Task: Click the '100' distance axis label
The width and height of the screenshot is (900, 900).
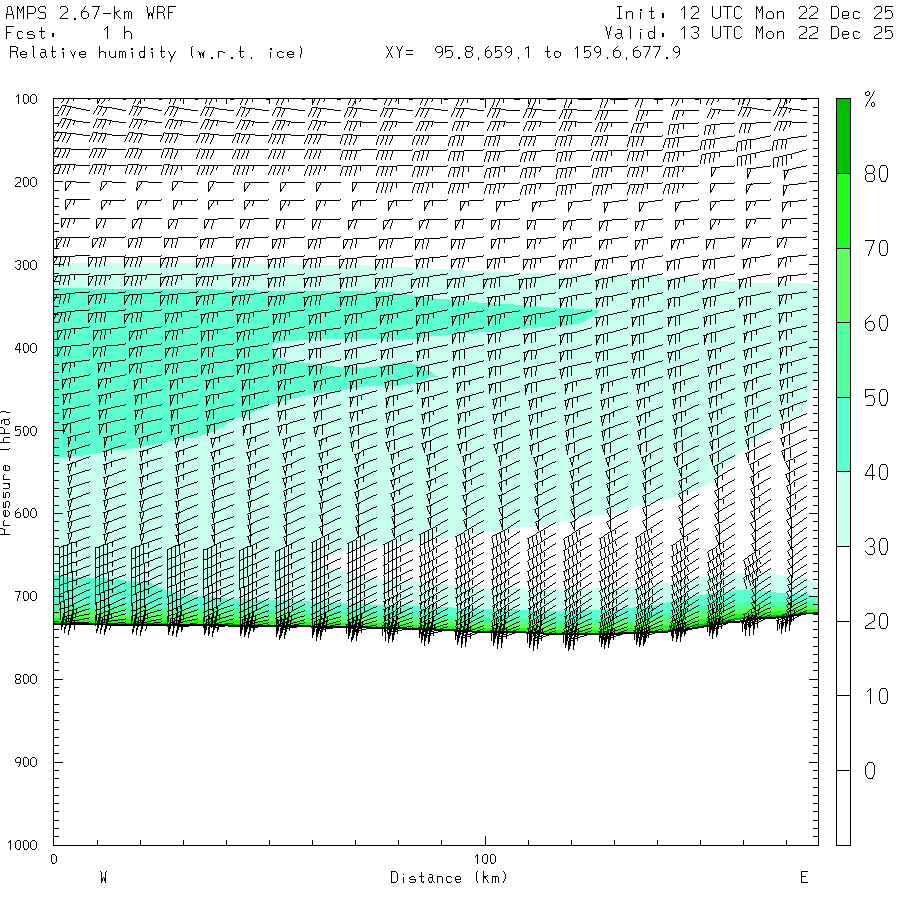Action: [485, 859]
